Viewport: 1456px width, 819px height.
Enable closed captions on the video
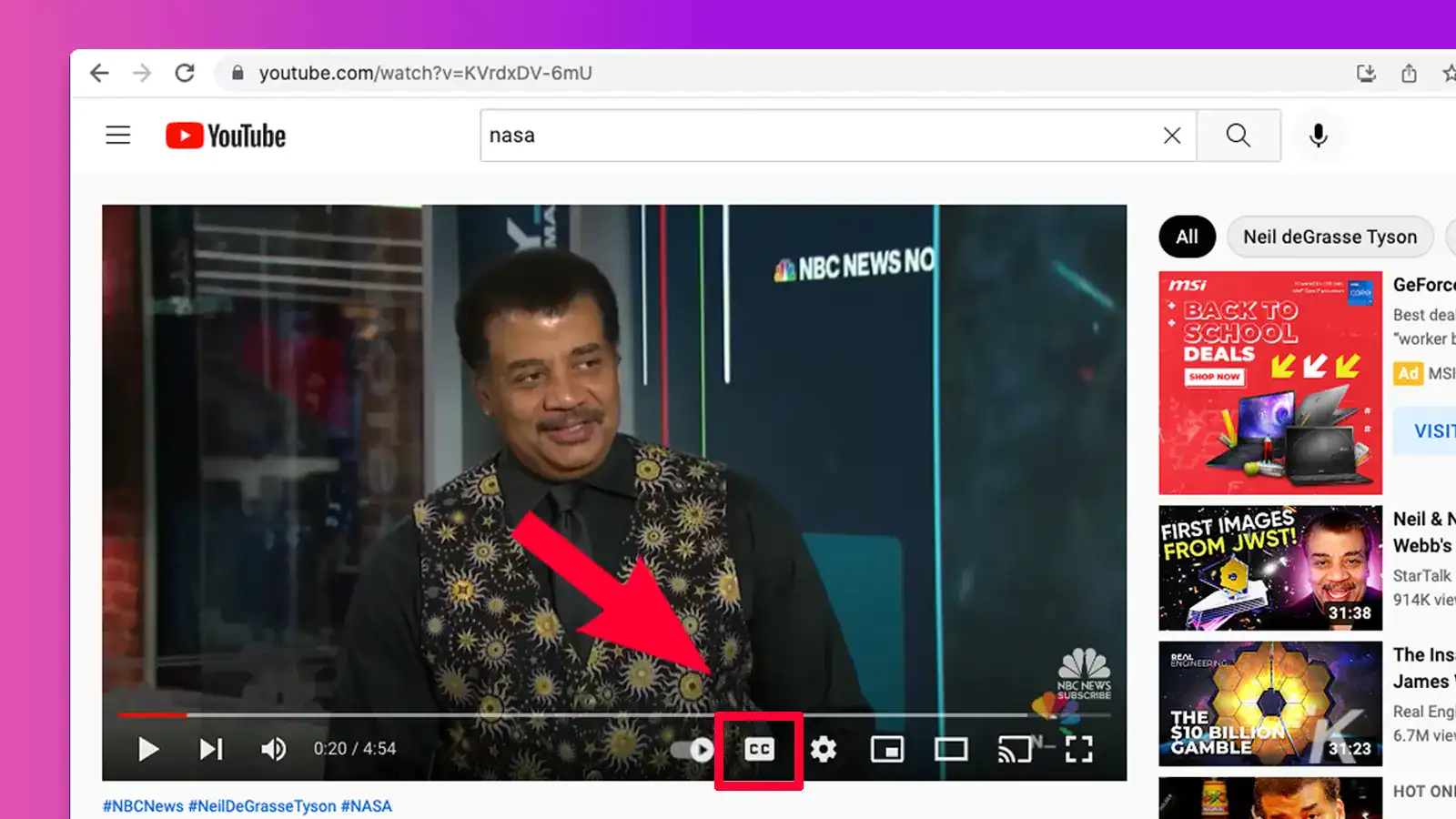759,749
